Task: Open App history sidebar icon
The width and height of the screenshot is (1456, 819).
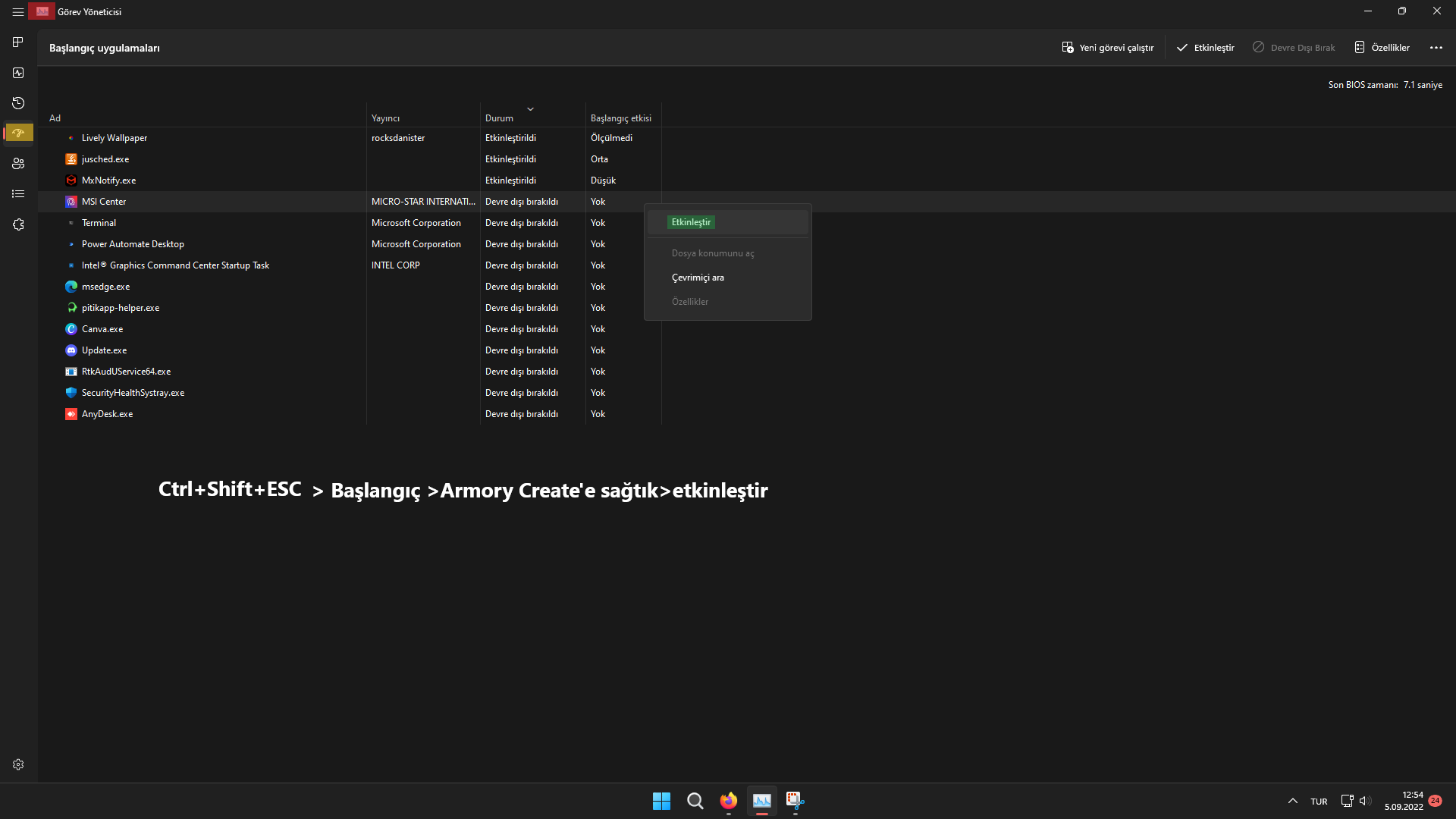Action: pos(18,103)
